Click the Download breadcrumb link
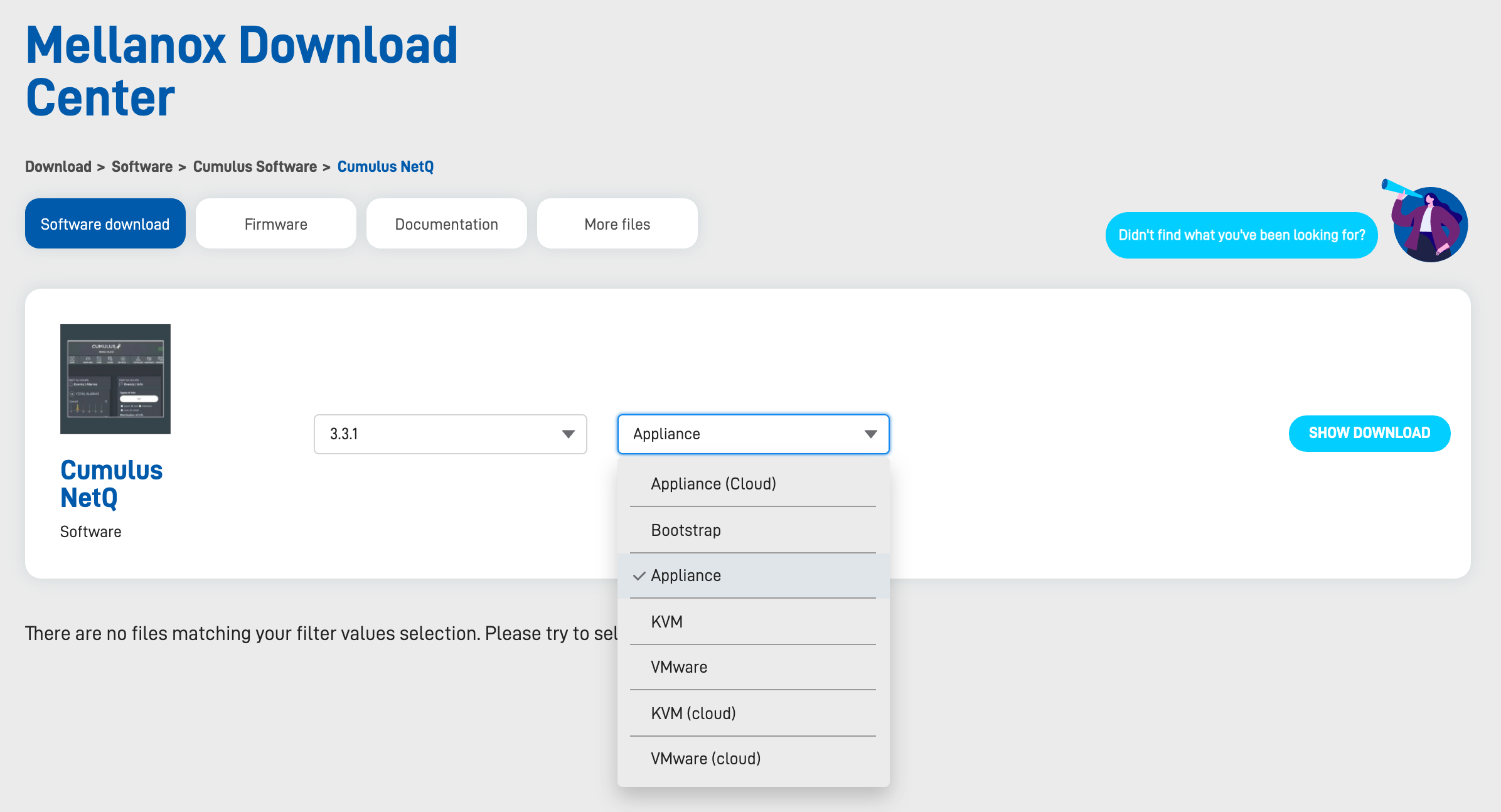Screen dimensions: 1501x812 58,167
